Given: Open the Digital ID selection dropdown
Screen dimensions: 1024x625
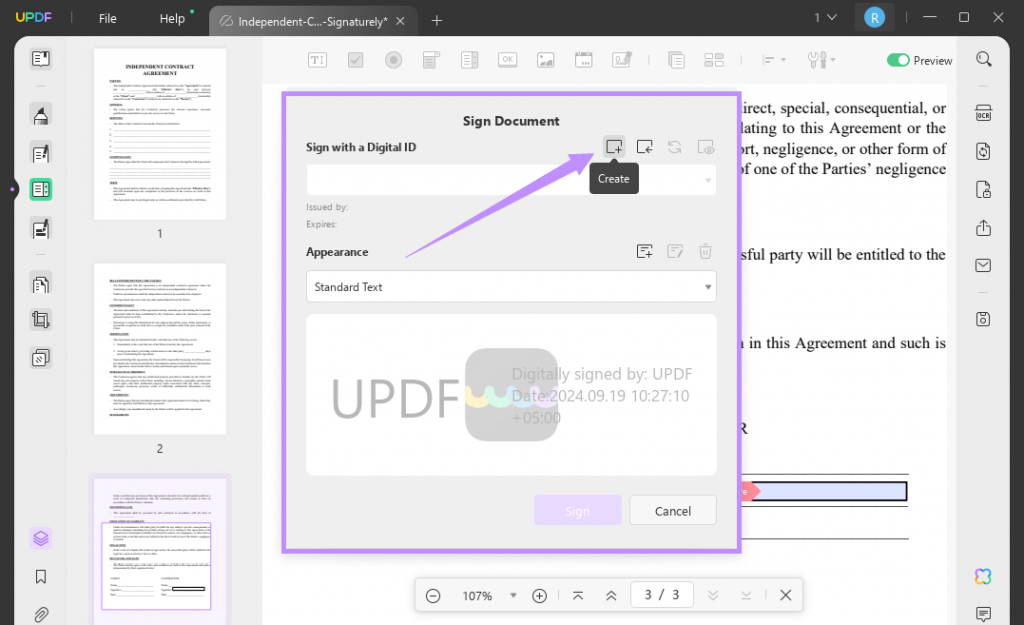Looking at the screenshot, I should click(709, 179).
